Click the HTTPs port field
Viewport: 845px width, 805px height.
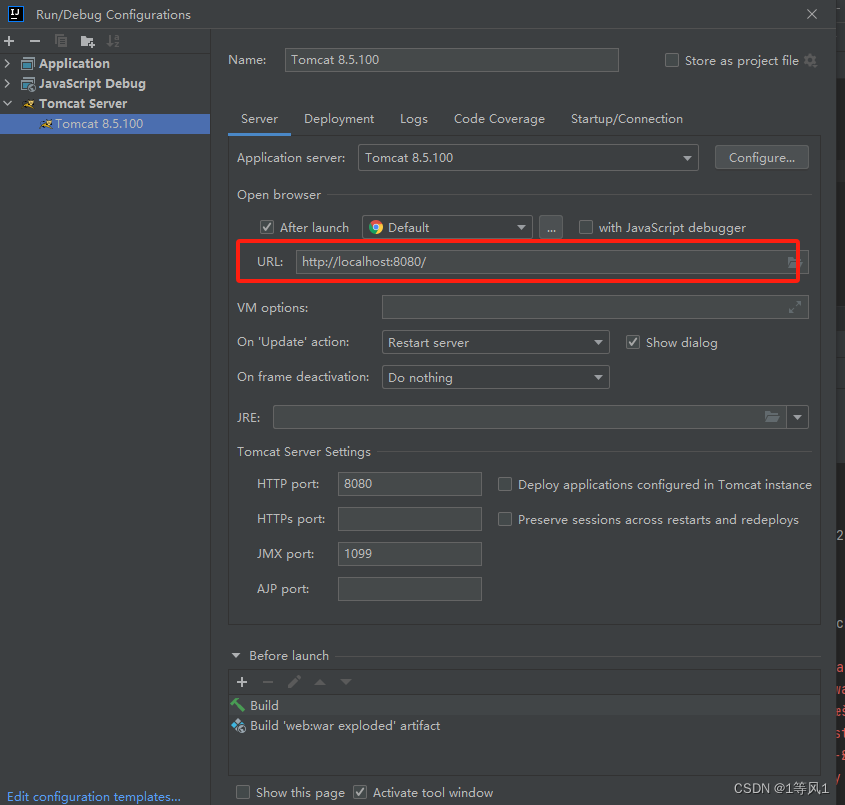[x=410, y=519]
